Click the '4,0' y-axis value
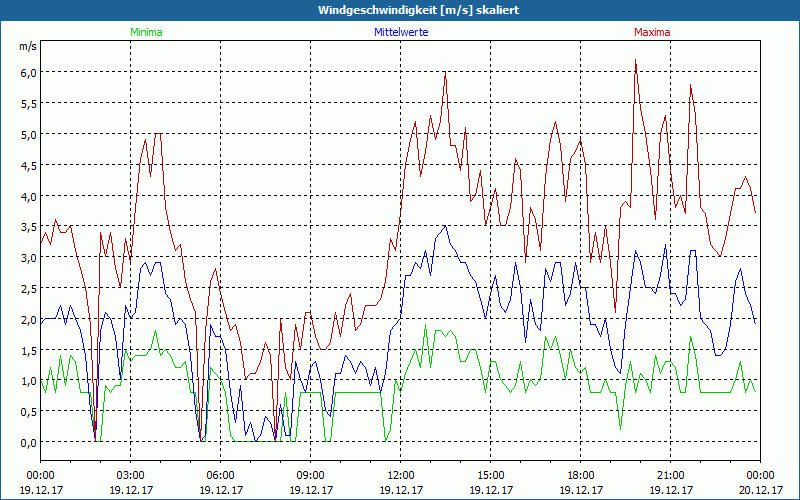 pos(28,196)
